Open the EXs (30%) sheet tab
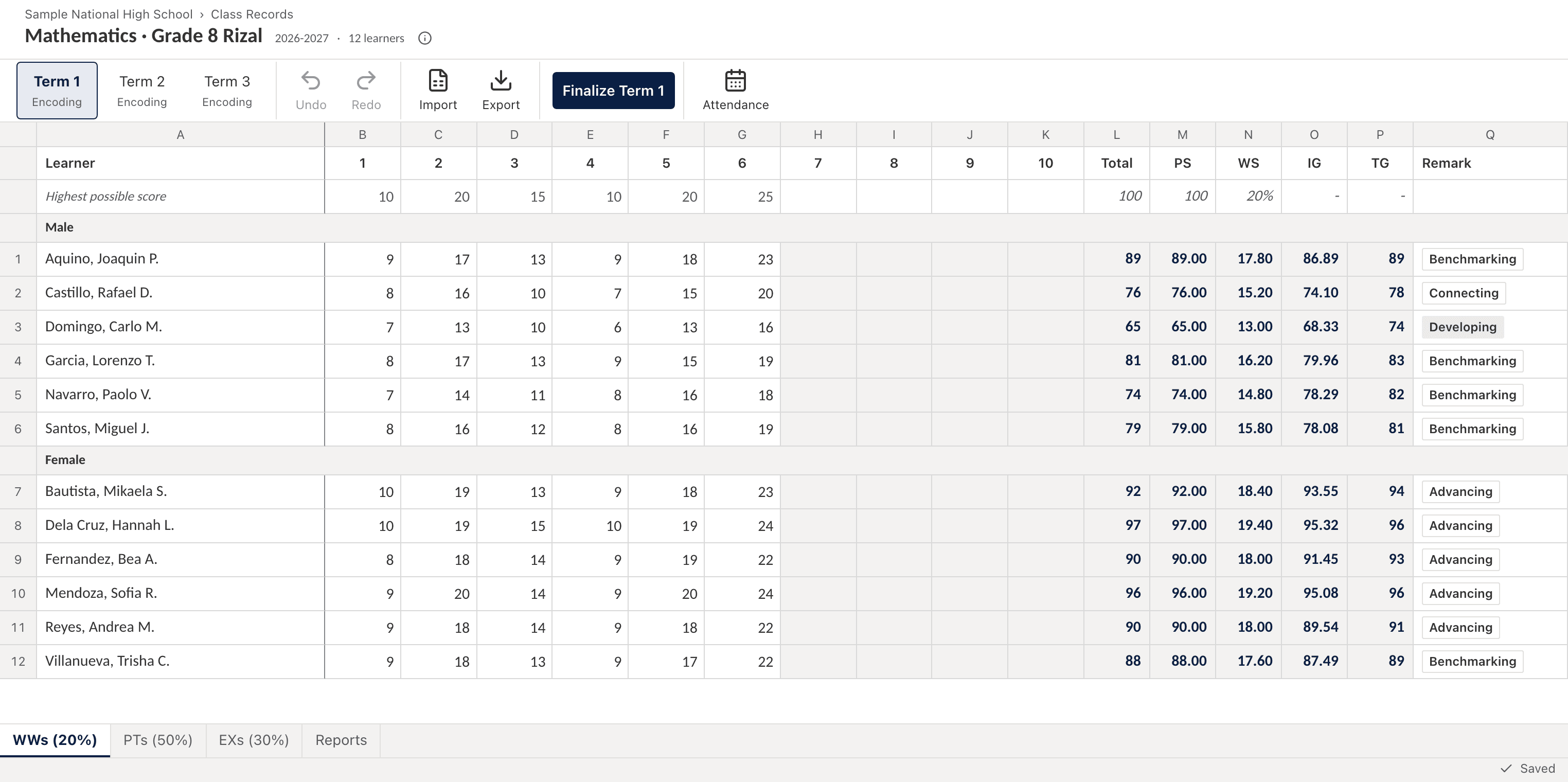The height and width of the screenshot is (782, 1568). pos(254,740)
